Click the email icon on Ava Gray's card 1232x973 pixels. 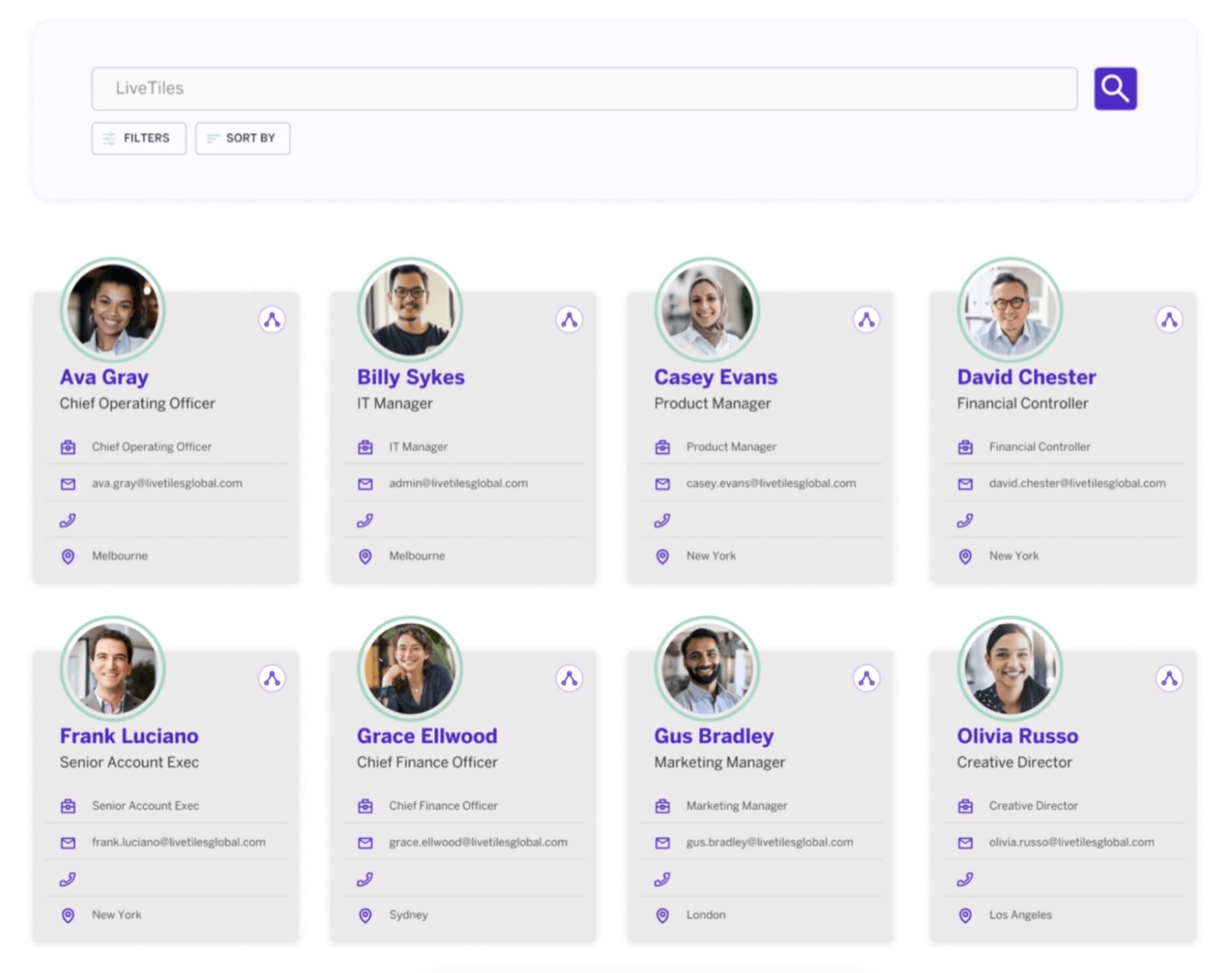click(68, 484)
